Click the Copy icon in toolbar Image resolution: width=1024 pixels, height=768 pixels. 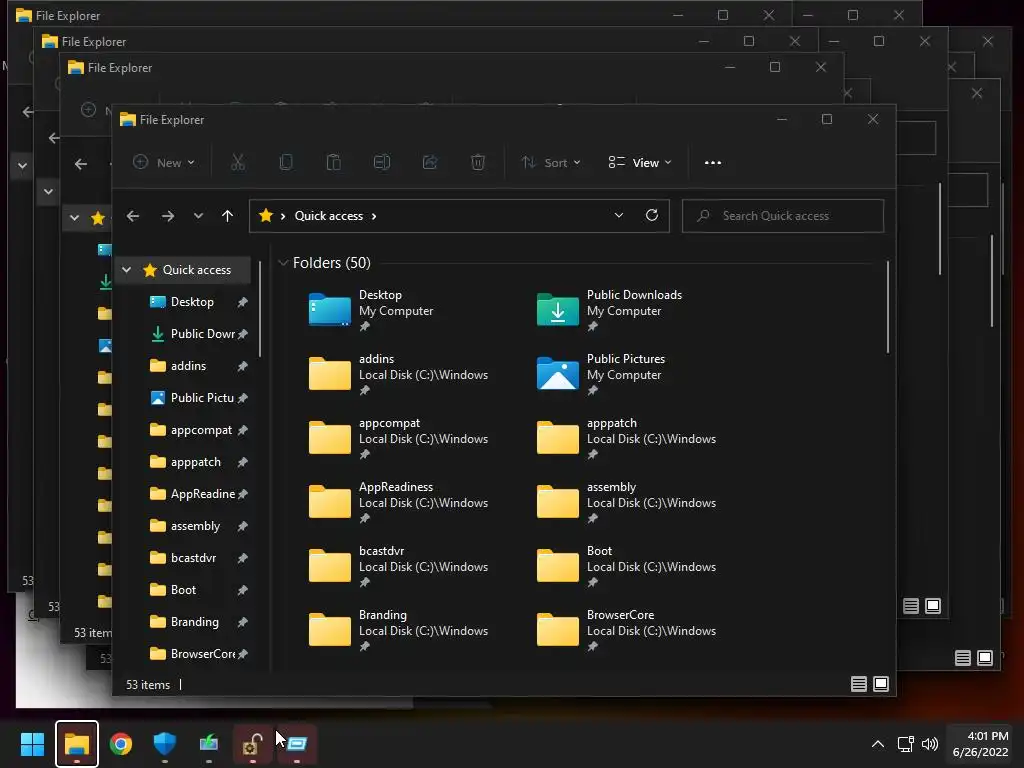point(285,162)
